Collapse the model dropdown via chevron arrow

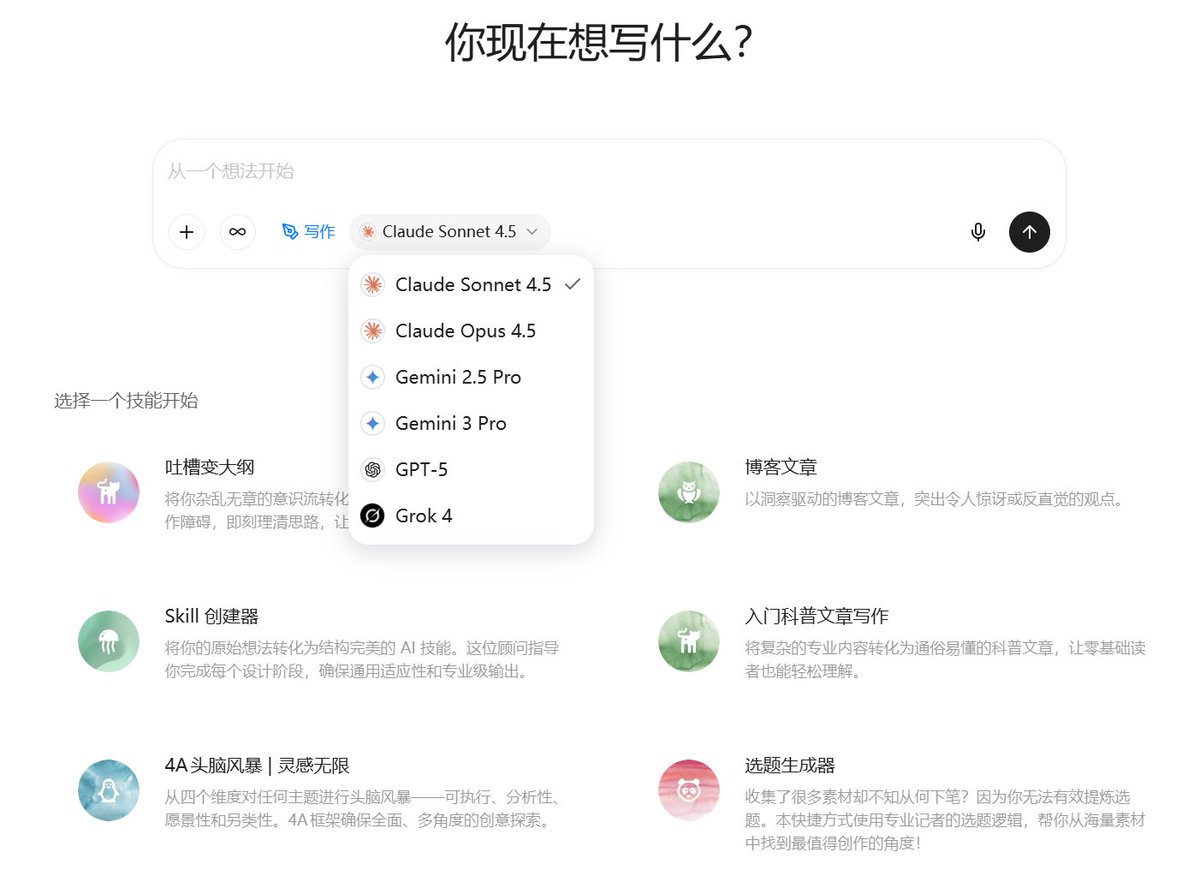532,232
